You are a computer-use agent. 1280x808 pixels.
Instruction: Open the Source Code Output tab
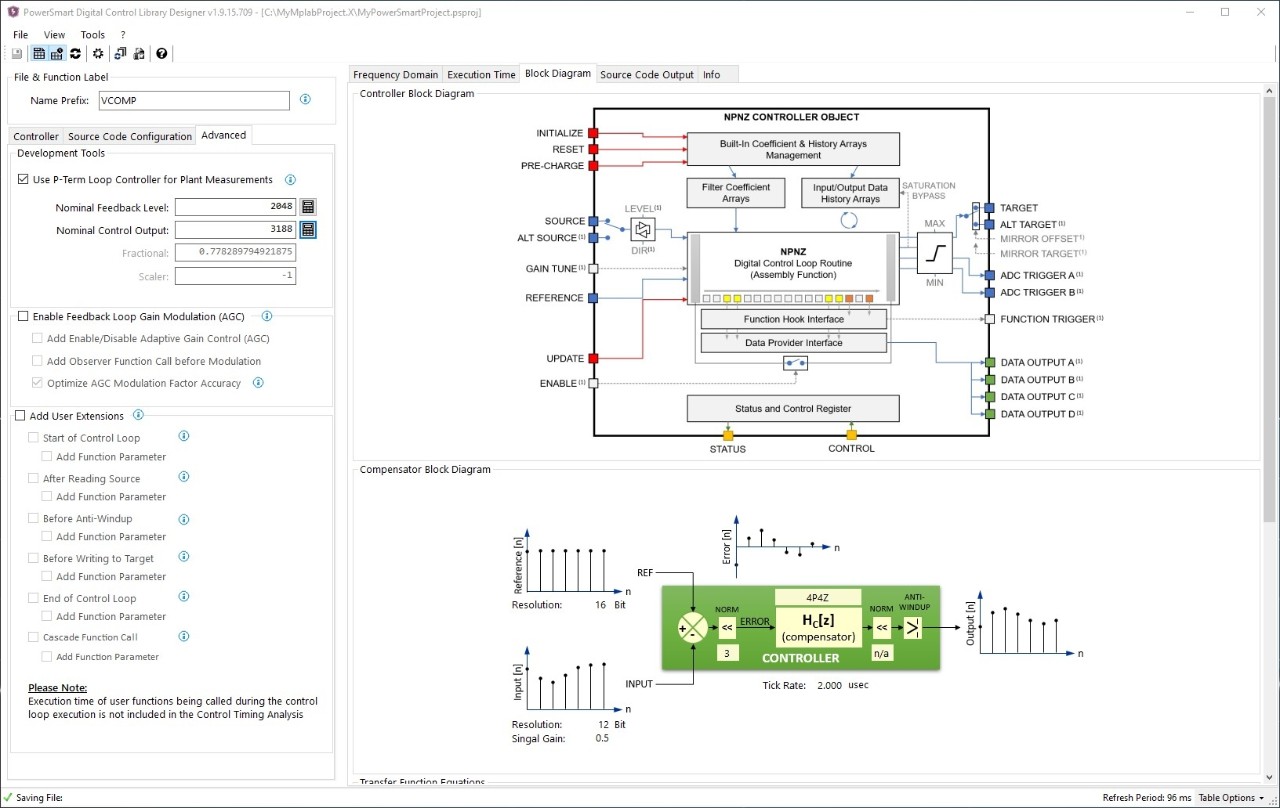pyautogui.click(x=646, y=74)
